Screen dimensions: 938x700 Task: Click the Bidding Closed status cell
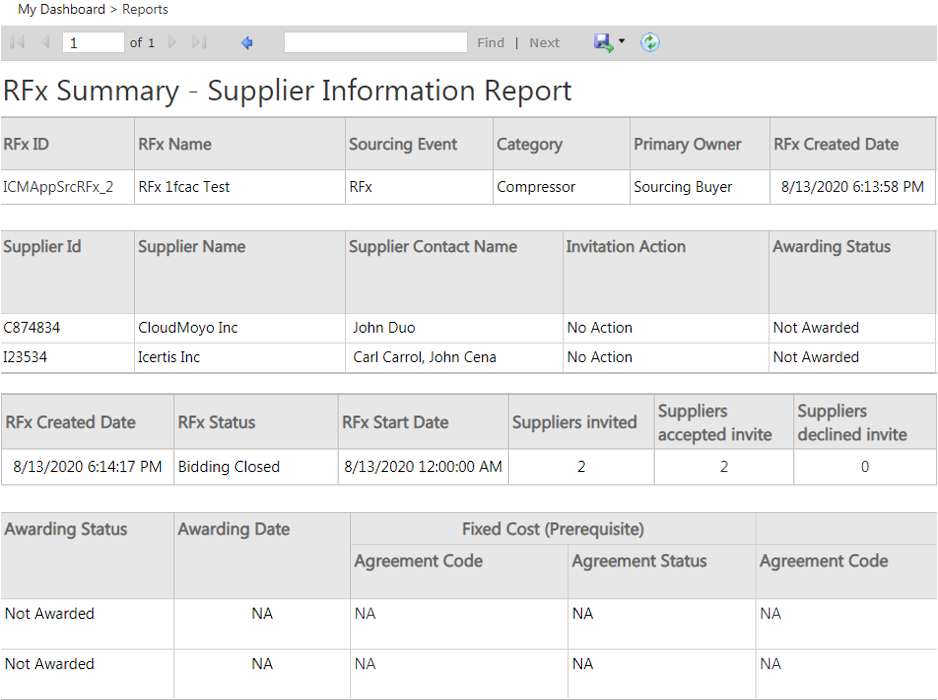(229, 467)
